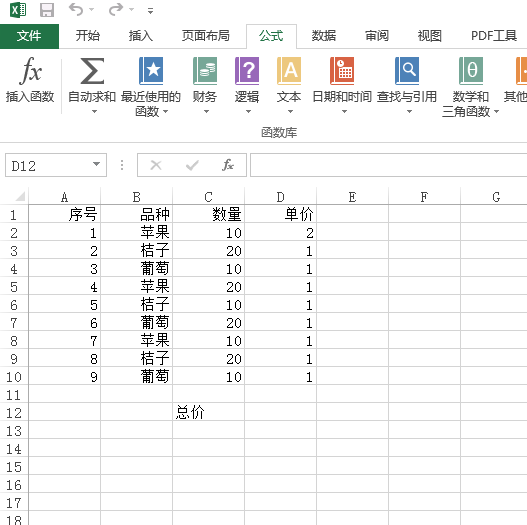Cancel entry with the formula bar X

click(x=156, y=165)
